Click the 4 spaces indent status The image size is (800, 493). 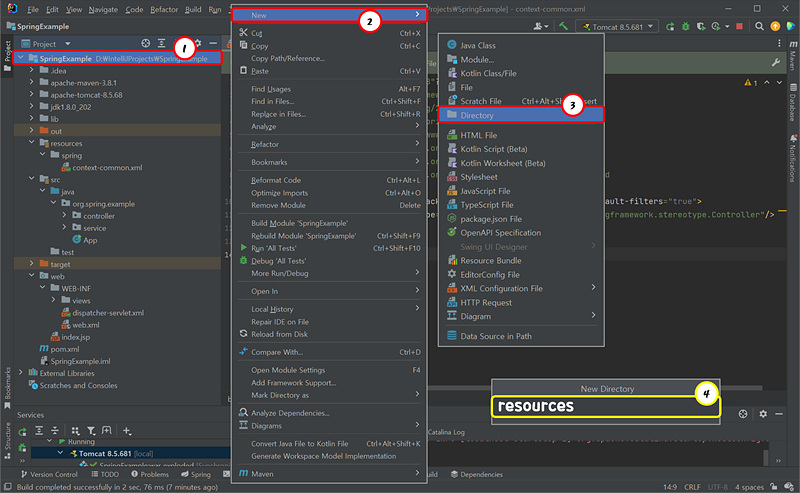point(749,487)
